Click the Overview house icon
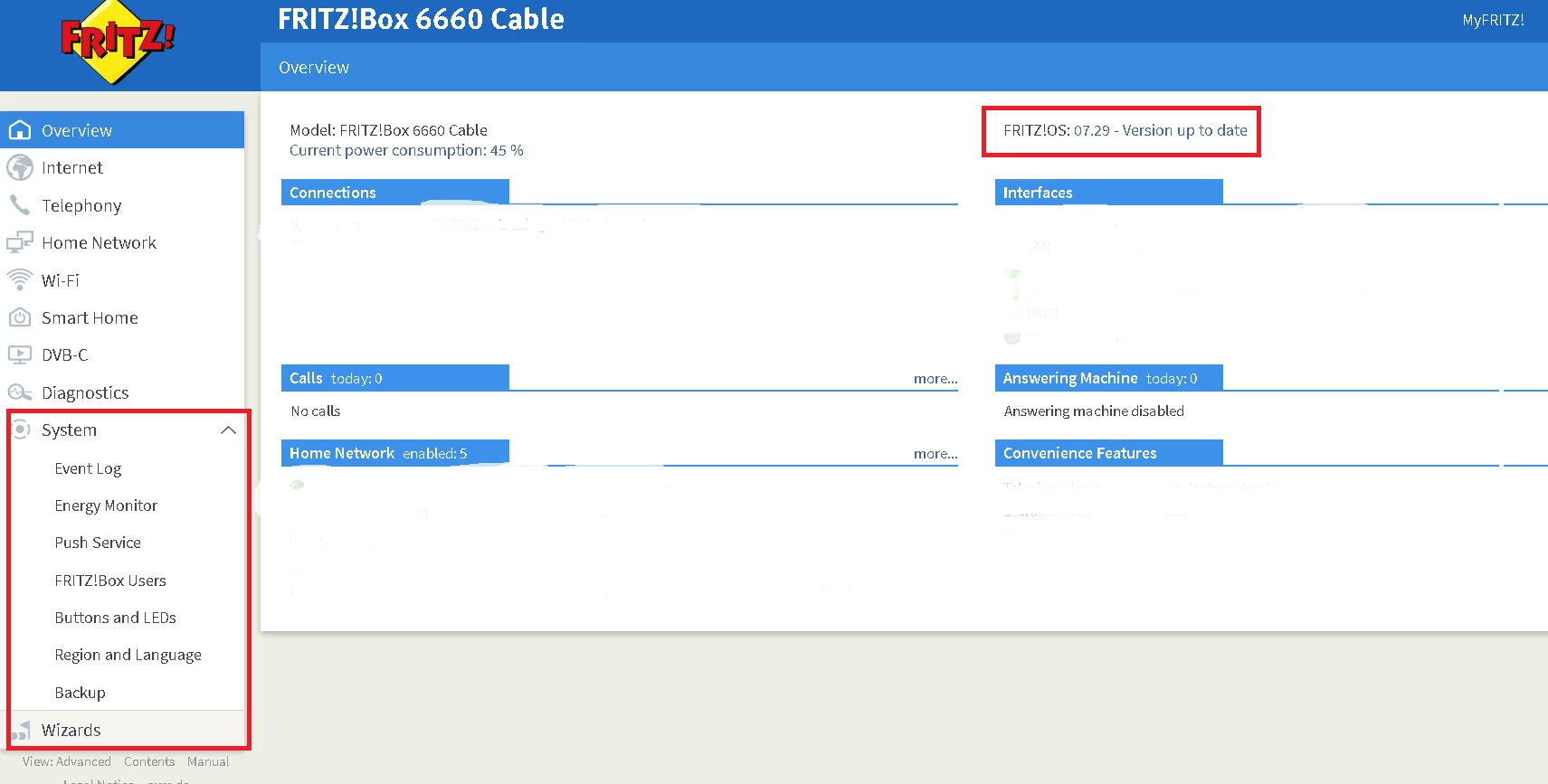This screenshot has height=784, width=1548. [20, 130]
